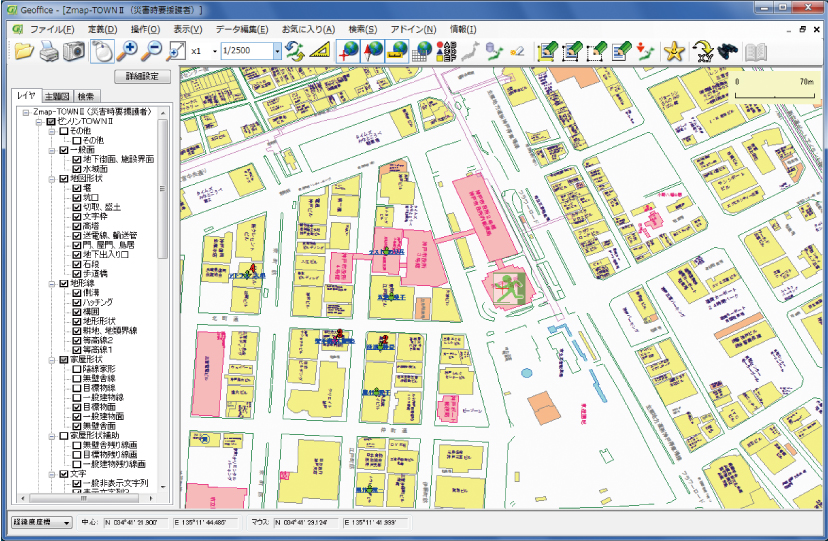Open the 1/2500 scale dropdown
828x541 pixels.
click(x=277, y=51)
